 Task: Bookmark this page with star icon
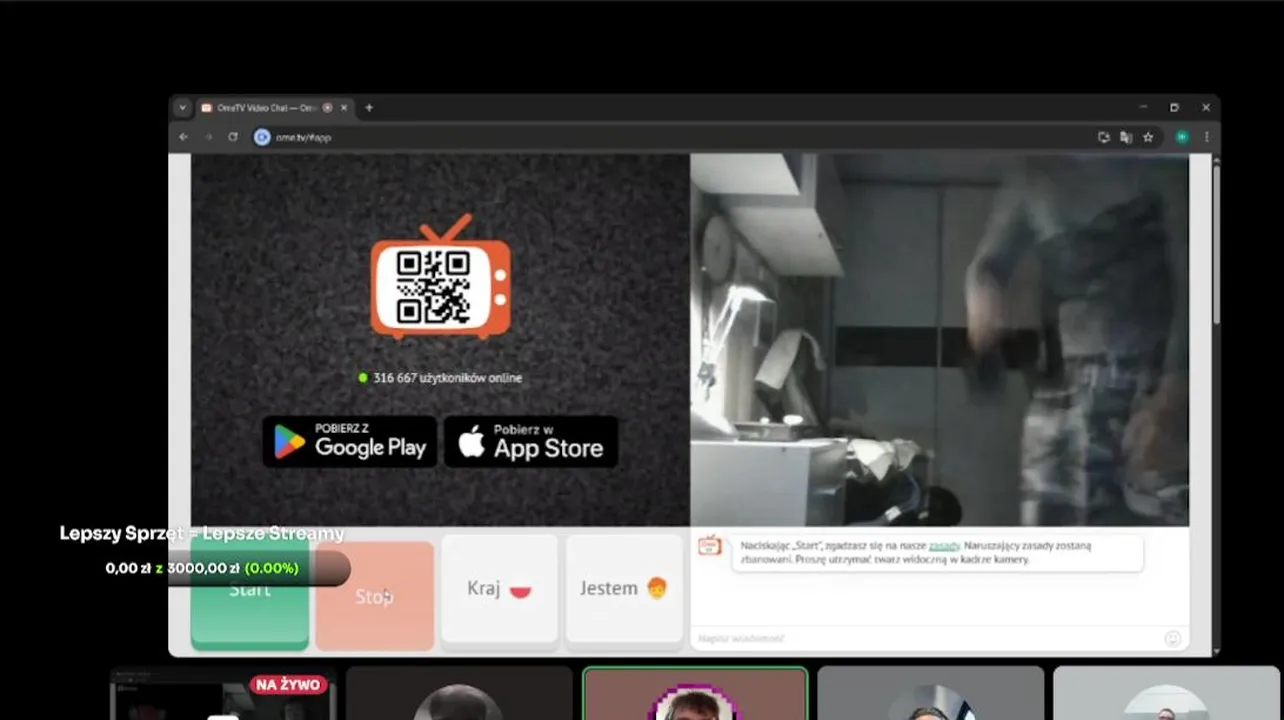1148,137
